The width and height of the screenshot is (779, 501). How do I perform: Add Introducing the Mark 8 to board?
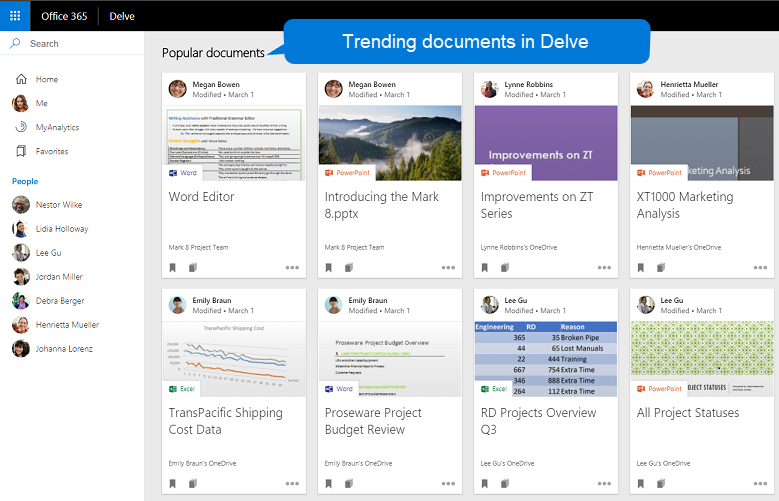349,268
